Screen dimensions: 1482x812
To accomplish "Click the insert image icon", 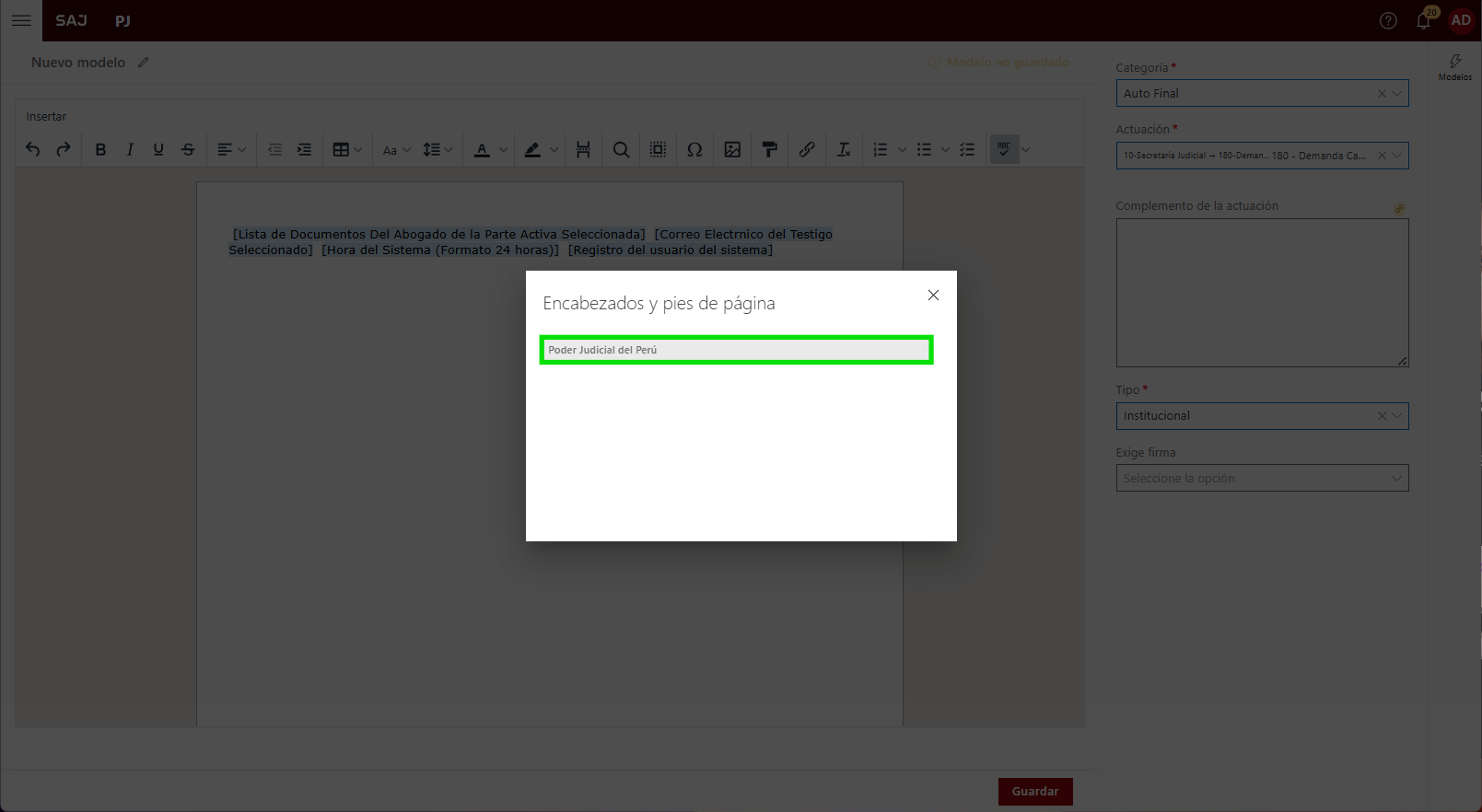I will (732, 149).
